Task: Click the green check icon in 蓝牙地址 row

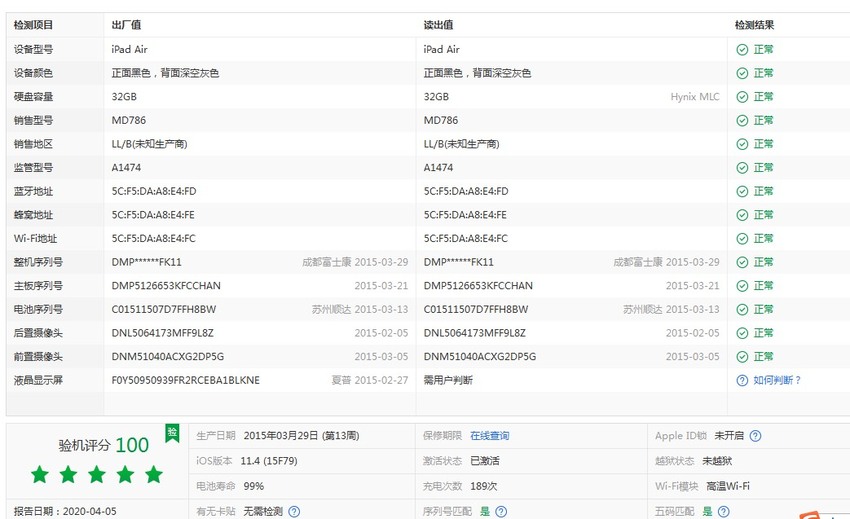Action: point(742,191)
